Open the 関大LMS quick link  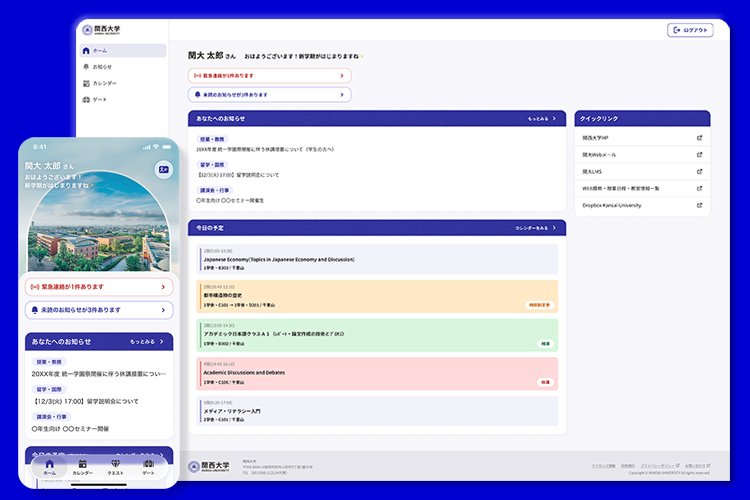(x=642, y=171)
